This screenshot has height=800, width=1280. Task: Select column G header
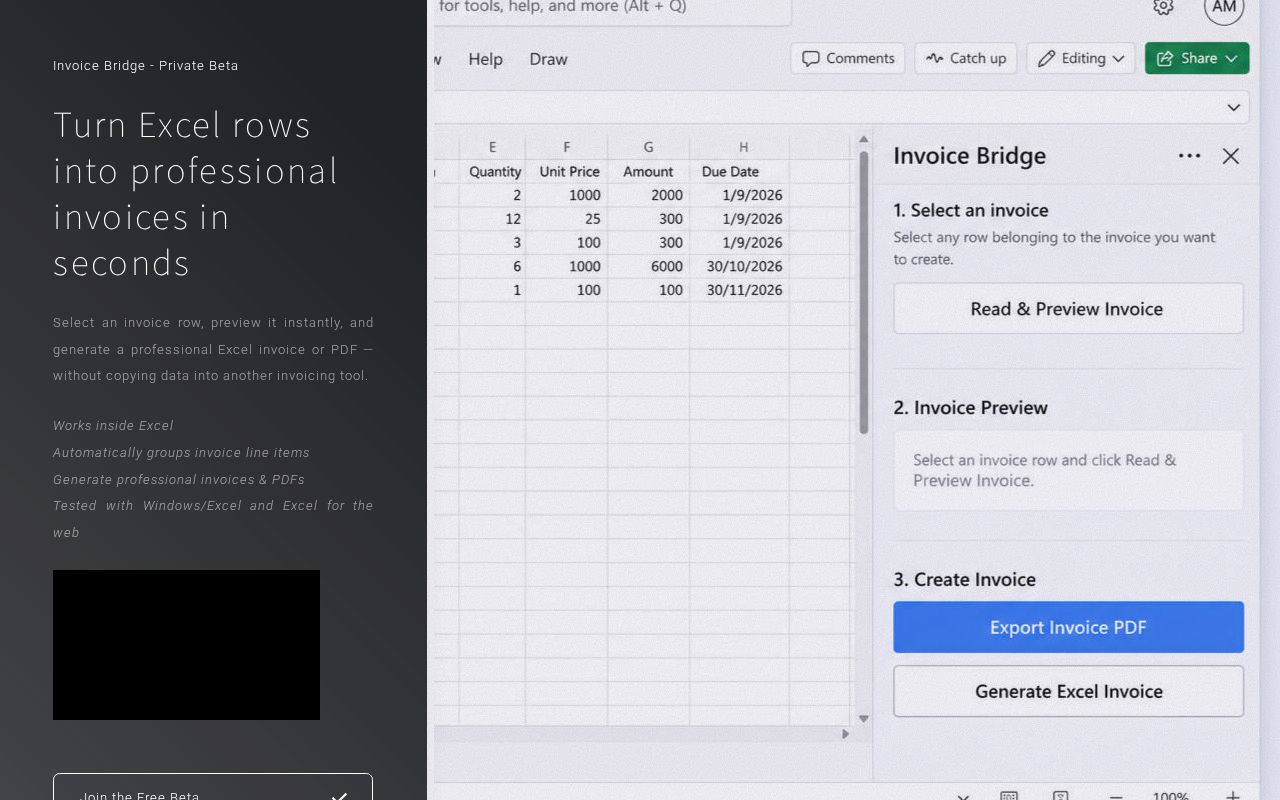coord(648,147)
